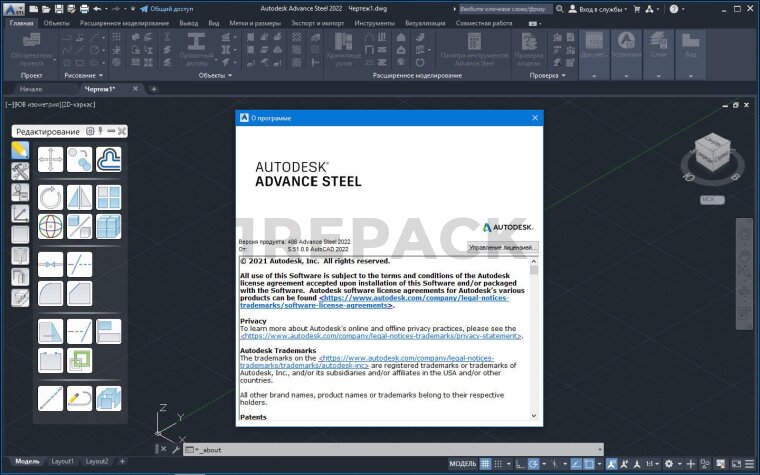760x475 pixels.
Task: Click the Move tool in the Редактирование palette
Action: pos(50,160)
